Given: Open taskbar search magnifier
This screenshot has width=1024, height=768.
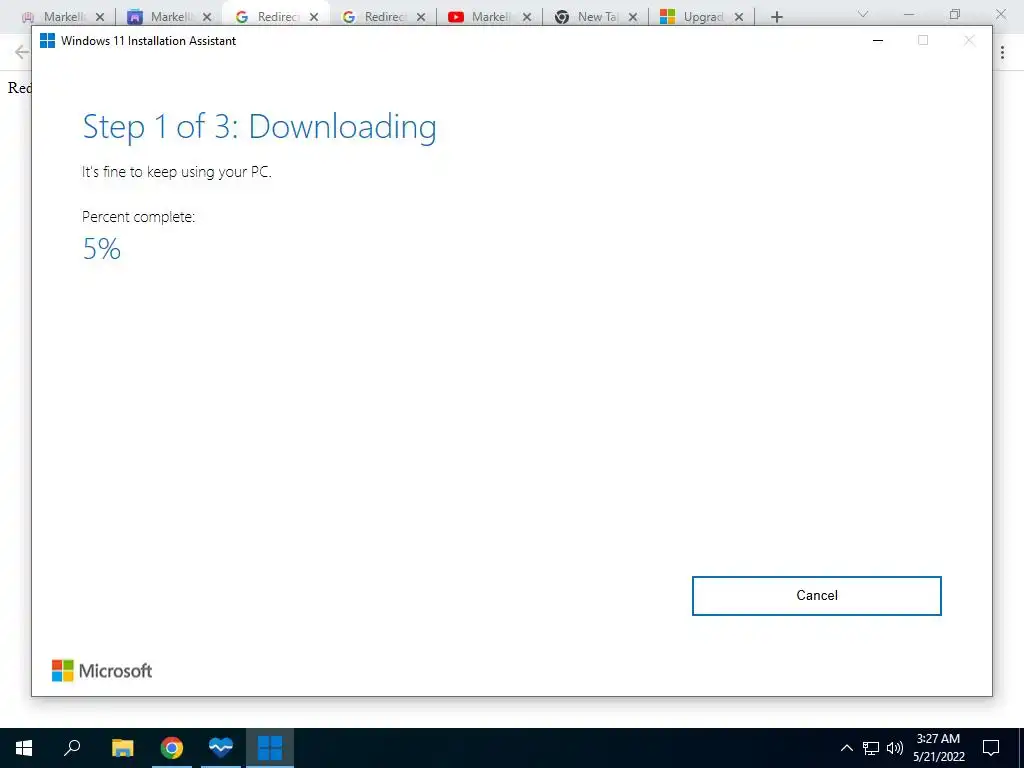Looking at the screenshot, I should pyautogui.click(x=72, y=748).
